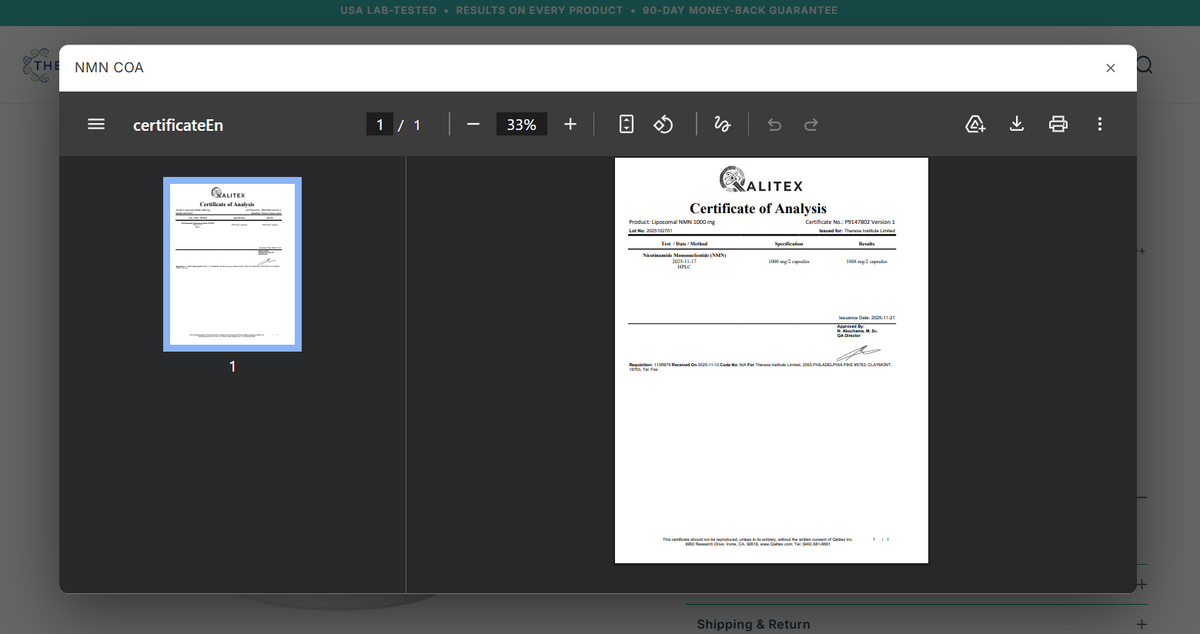
Task: Undo the last annotation
Action: [x=773, y=125]
